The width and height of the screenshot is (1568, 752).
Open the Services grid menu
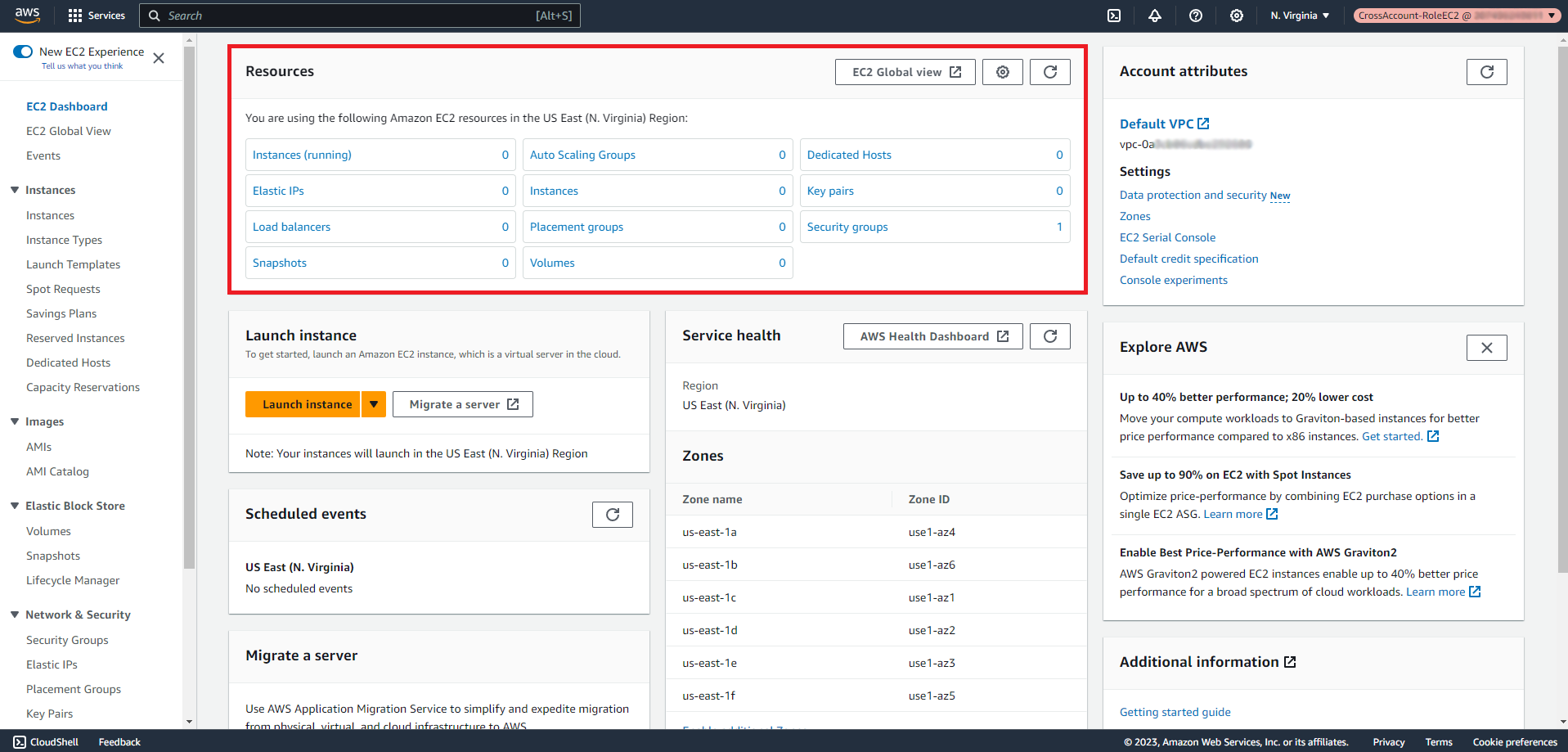pos(97,16)
